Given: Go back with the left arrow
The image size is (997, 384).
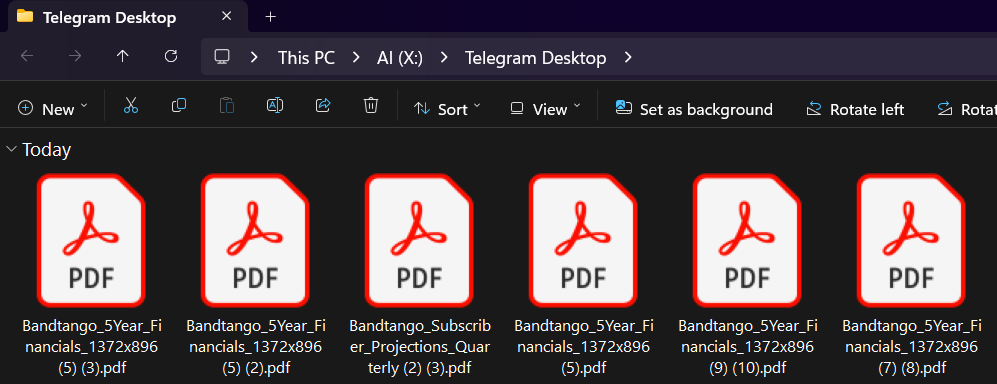Looking at the screenshot, I should [x=27, y=57].
